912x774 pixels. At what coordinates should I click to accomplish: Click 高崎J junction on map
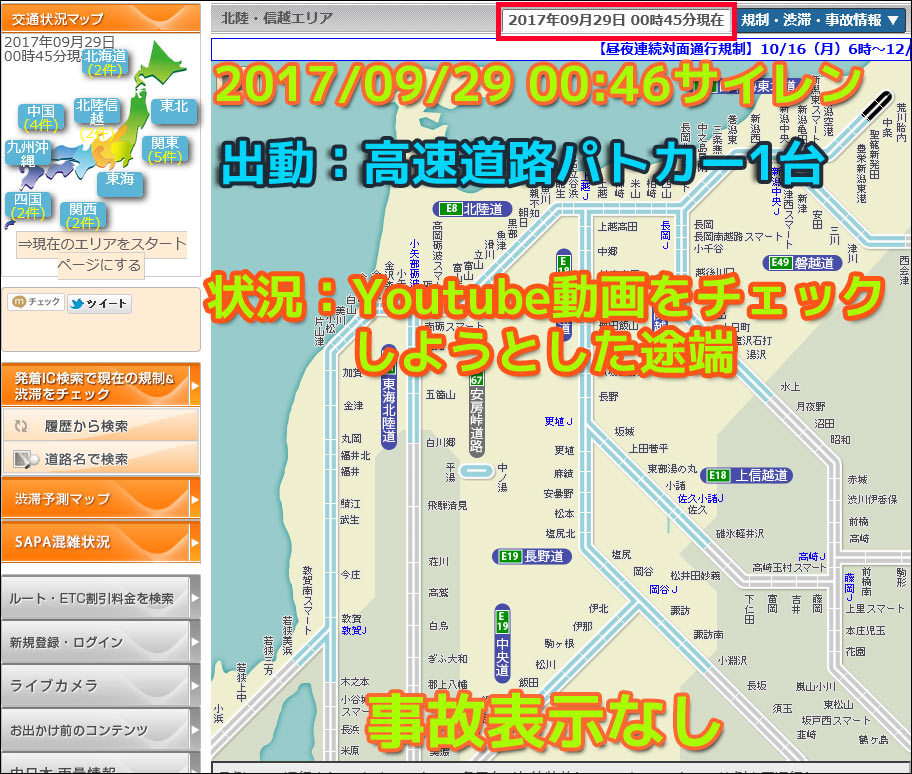click(x=812, y=557)
